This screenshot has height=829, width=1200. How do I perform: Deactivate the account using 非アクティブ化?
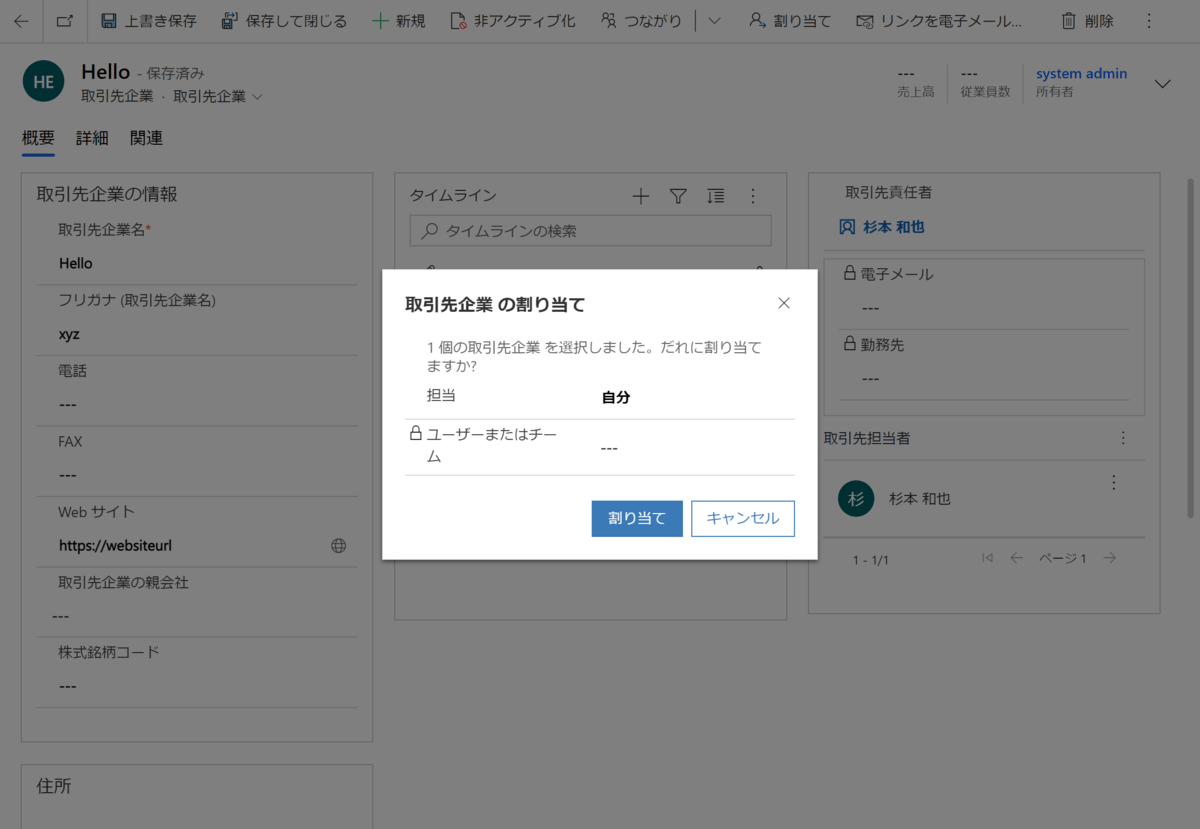pyautogui.click(x=512, y=20)
